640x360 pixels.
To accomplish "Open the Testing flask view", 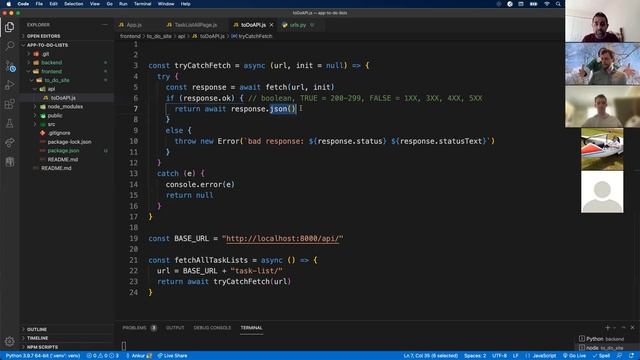I will (x=9, y=123).
